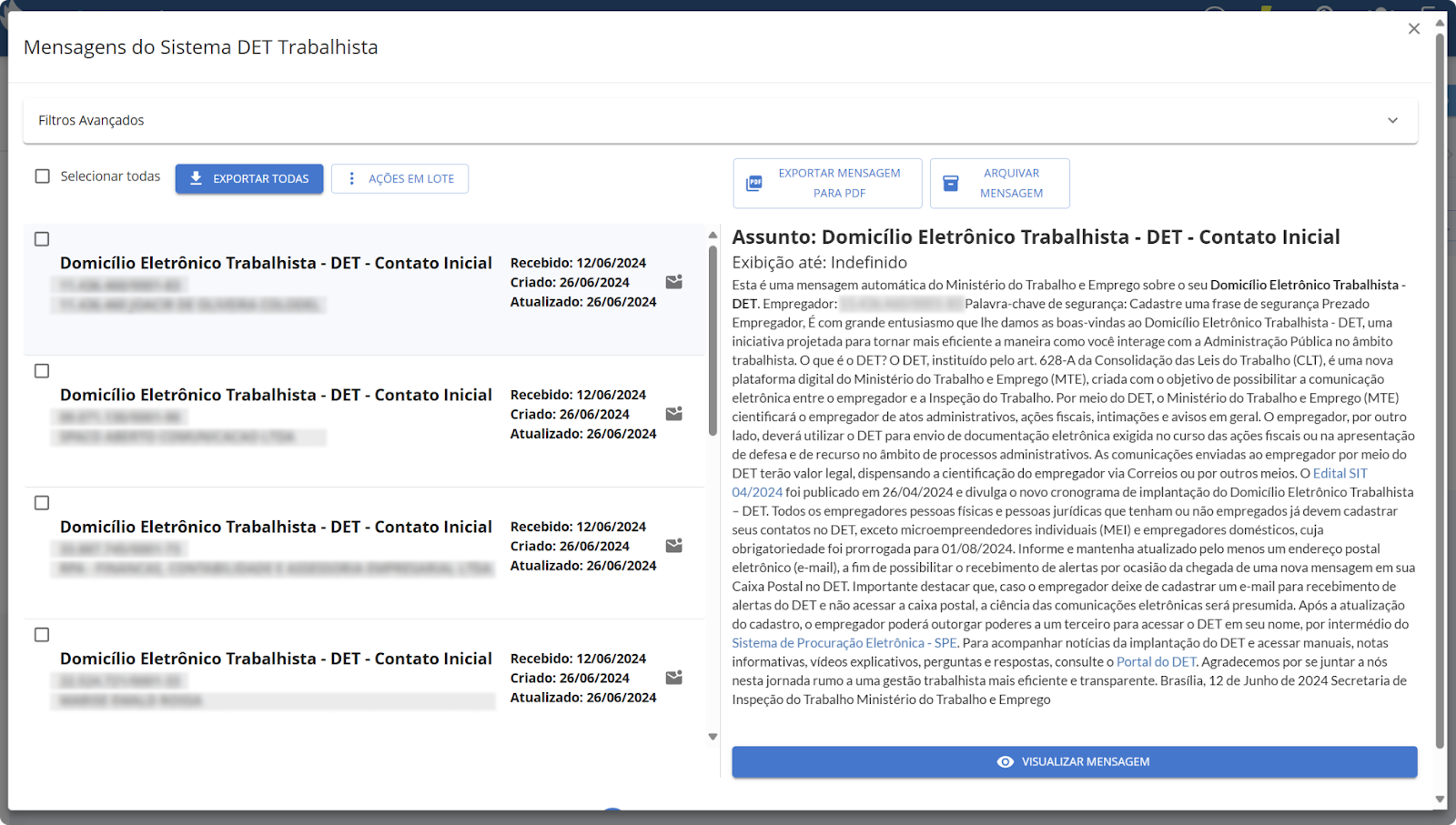The image size is (1456, 825).
Task: Click the Assunto heading of the message
Action: (x=1036, y=236)
